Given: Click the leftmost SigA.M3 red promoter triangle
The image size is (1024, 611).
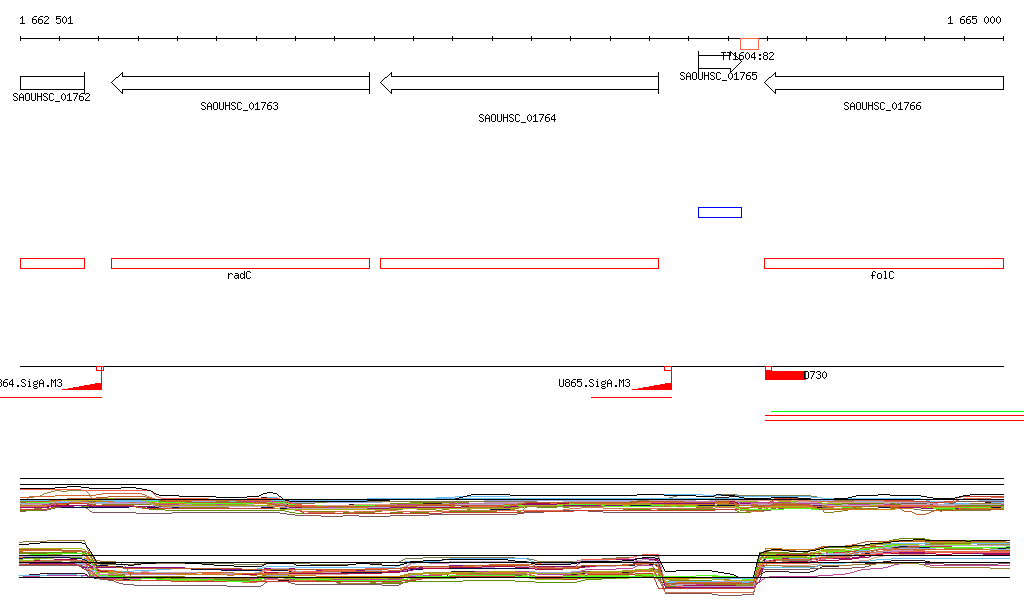Looking at the screenshot, I should (x=86, y=386).
